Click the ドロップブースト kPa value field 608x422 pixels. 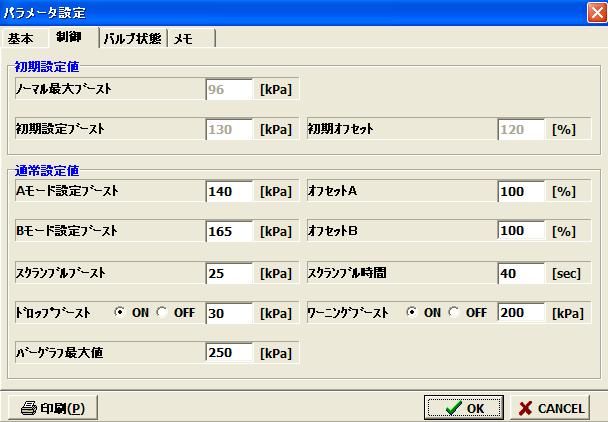point(229,313)
